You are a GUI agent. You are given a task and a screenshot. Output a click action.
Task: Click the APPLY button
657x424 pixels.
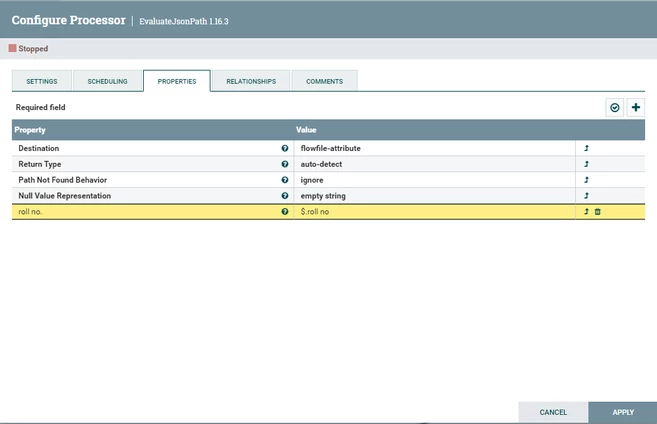623,412
